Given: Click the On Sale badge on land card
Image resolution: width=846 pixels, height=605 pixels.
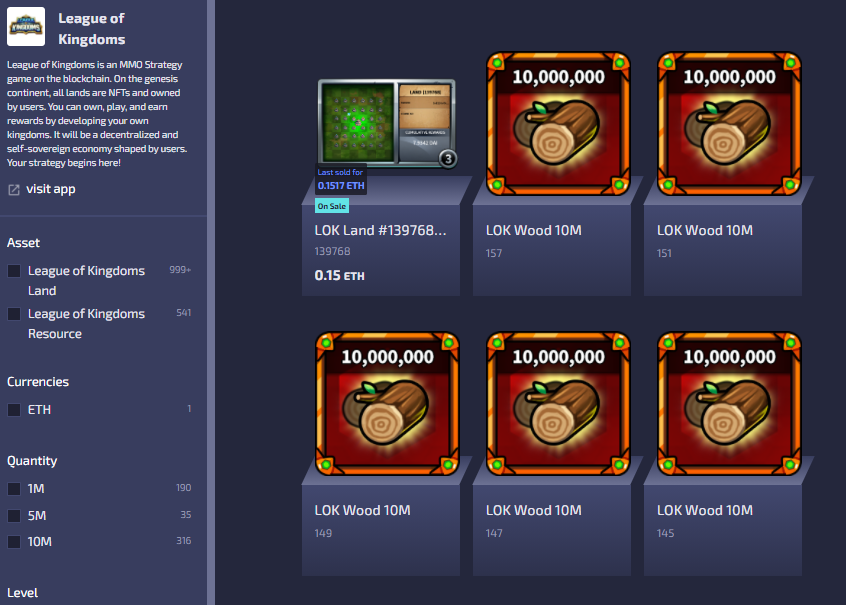Looking at the screenshot, I should 332,206.
